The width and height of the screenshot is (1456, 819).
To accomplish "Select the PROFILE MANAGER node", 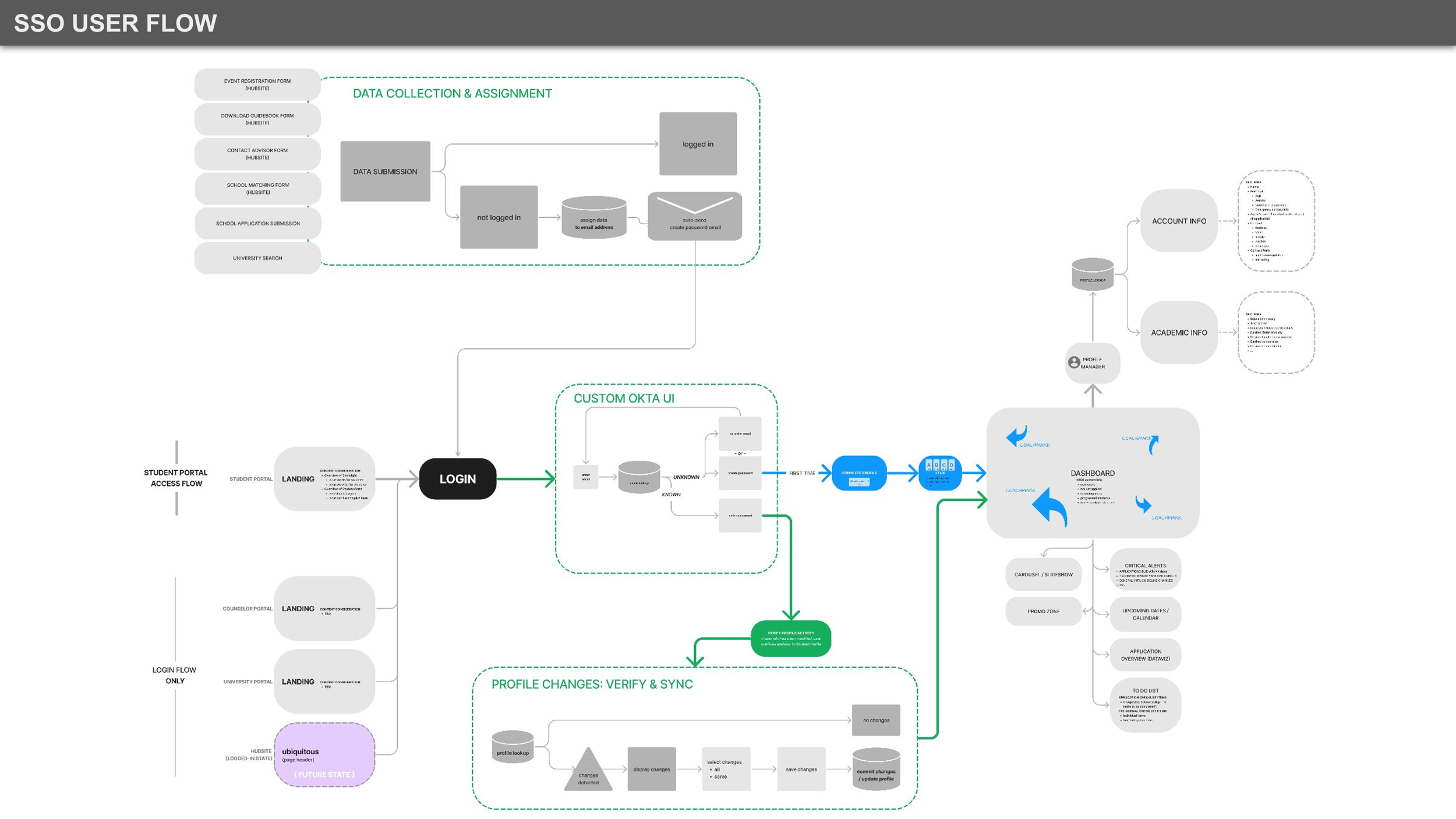I will point(1093,363).
